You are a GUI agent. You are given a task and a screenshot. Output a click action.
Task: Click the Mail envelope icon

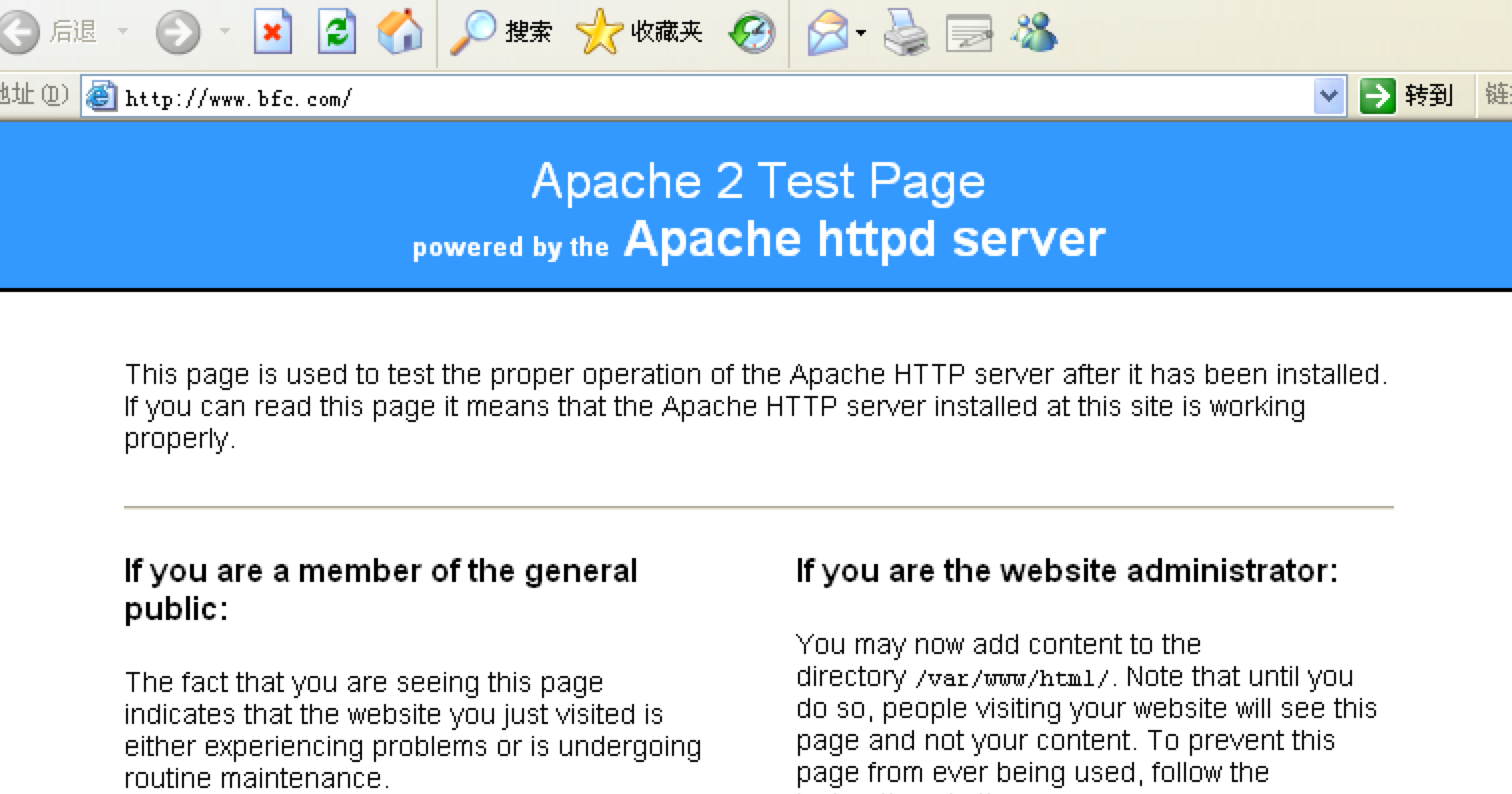827,33
